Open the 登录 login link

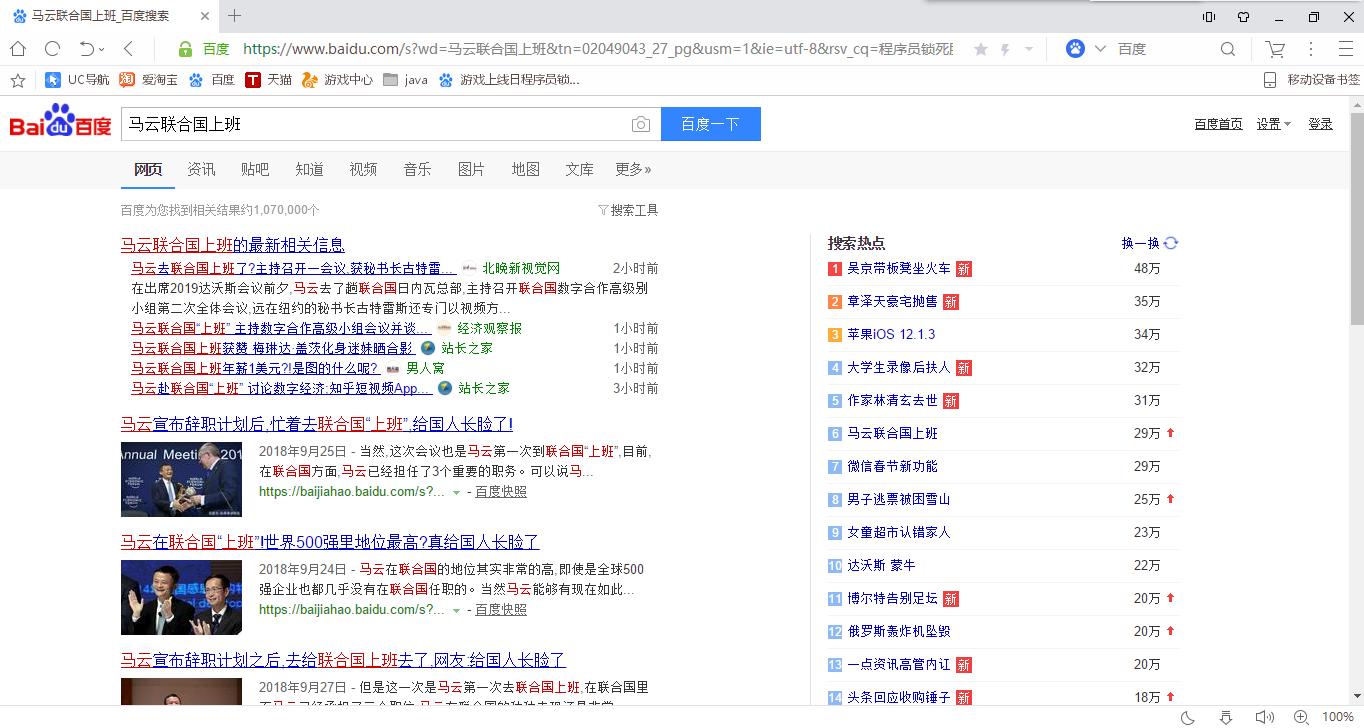1320,124
